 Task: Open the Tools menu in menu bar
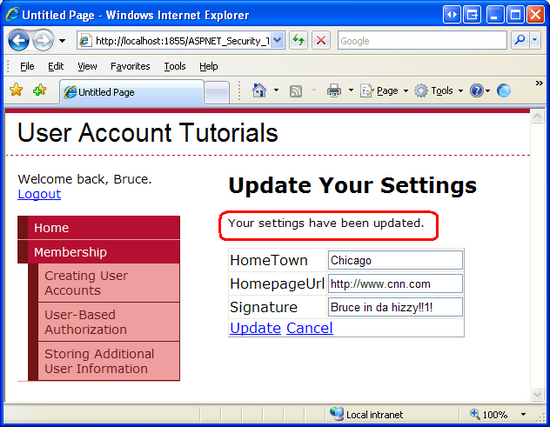pos(175,66)
